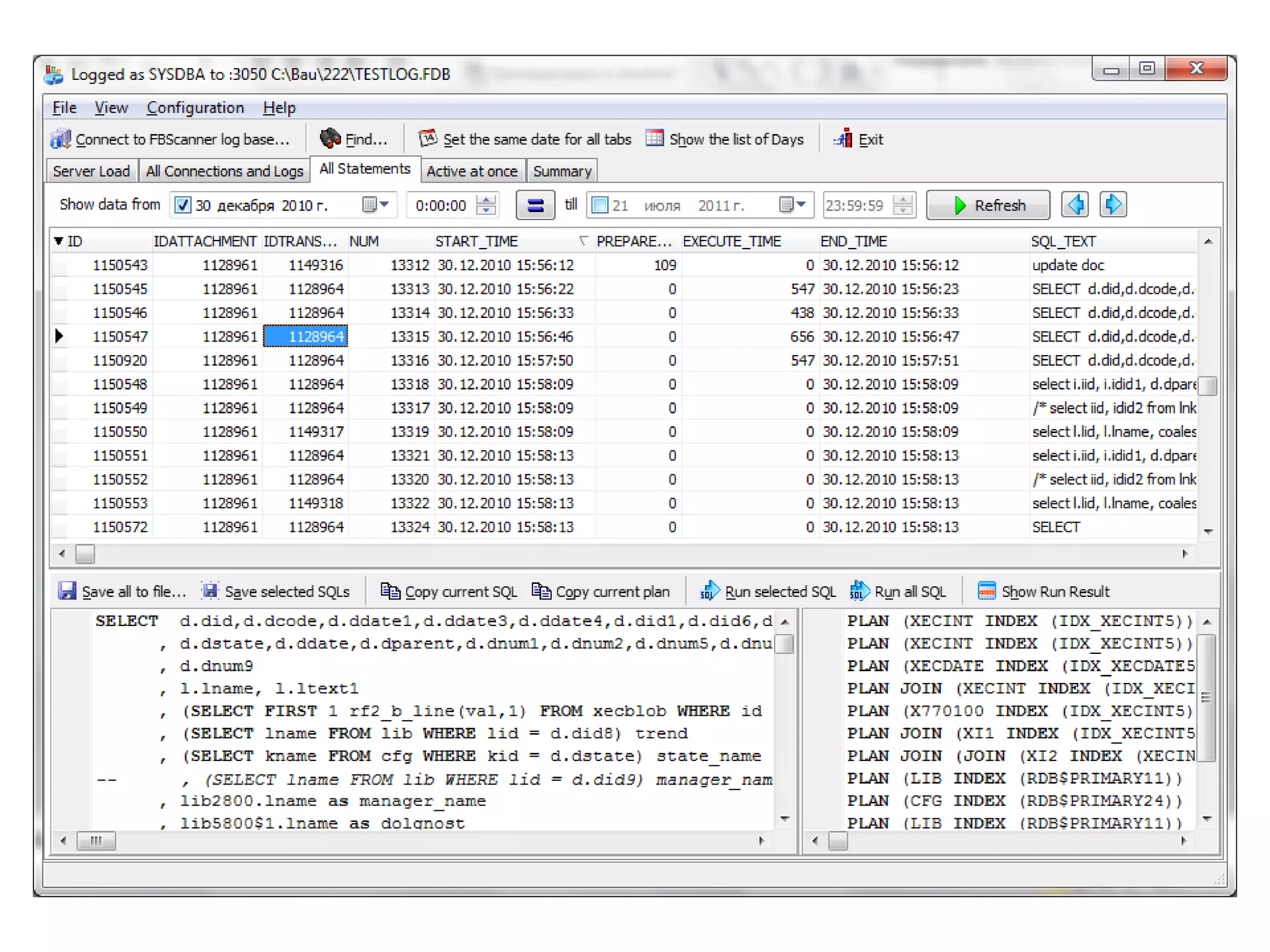Click SQL line 'l.lname, l.ltext1'

[269, 689]
